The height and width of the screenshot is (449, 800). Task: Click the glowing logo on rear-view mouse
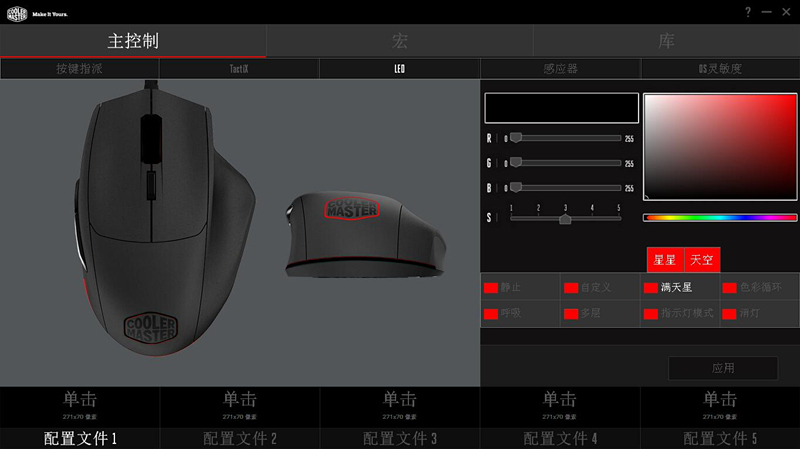click(352, 208)
